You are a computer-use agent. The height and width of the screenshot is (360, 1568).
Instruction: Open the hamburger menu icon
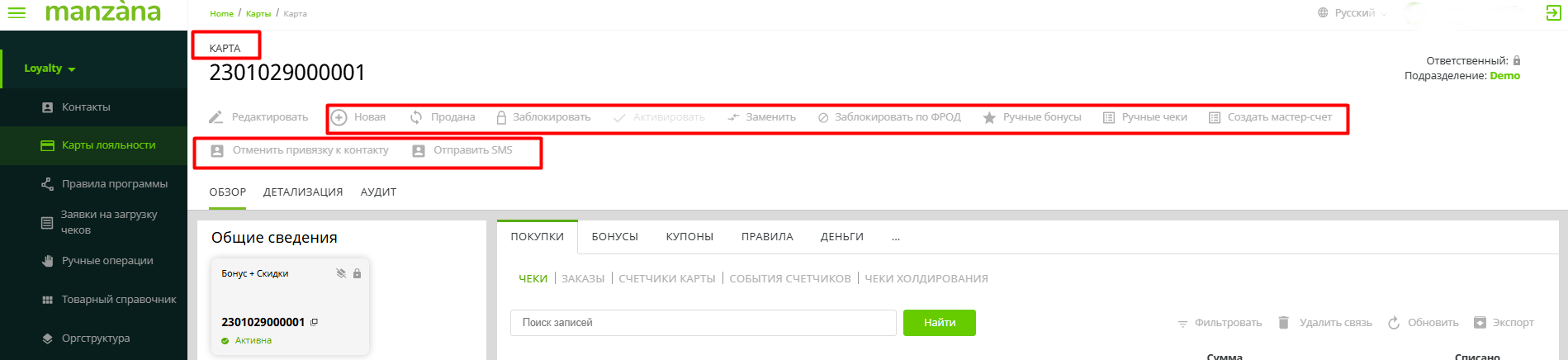[x=17, y=13]
